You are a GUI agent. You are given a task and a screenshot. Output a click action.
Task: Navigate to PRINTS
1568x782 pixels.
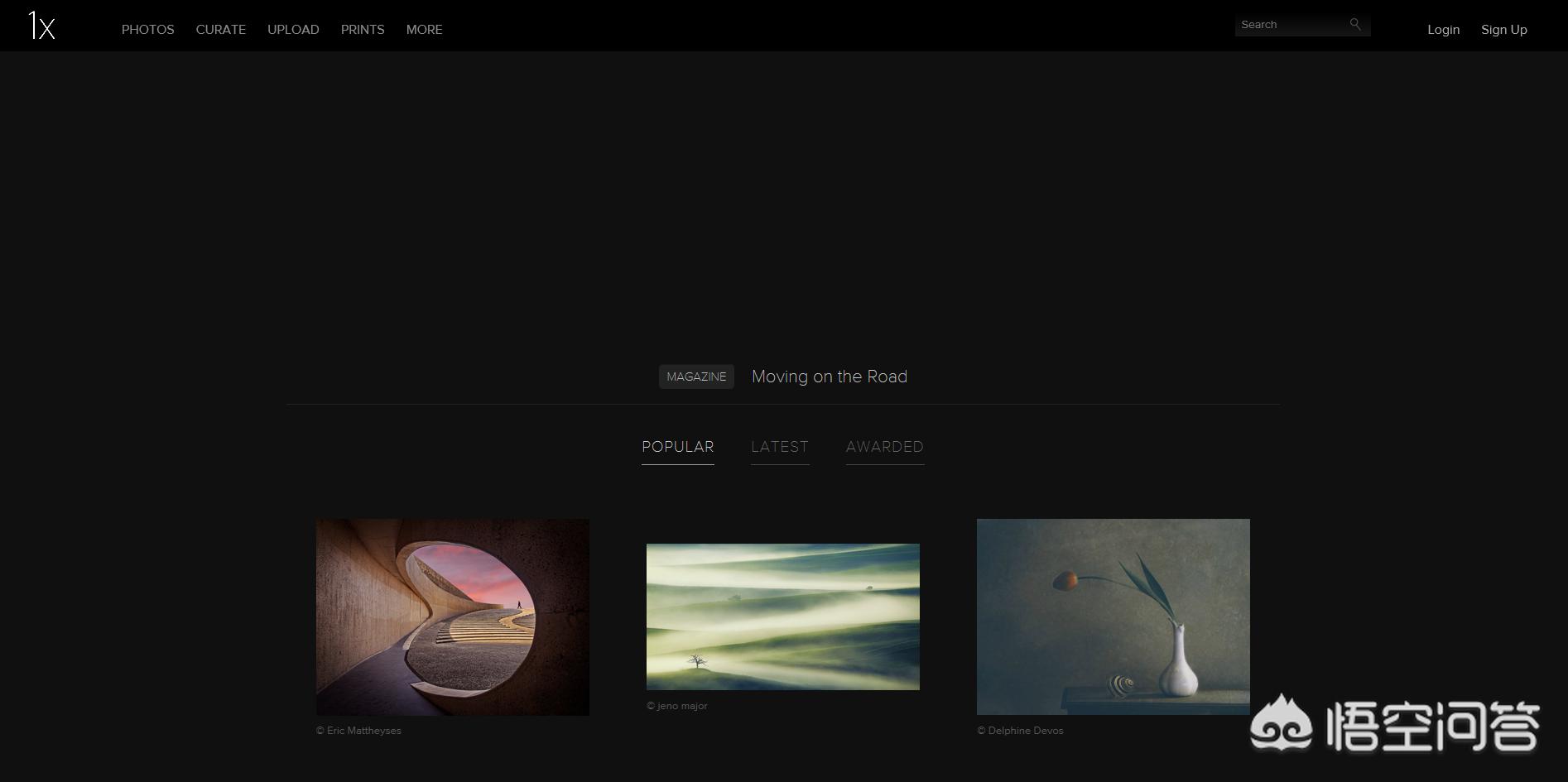(363, 30)
